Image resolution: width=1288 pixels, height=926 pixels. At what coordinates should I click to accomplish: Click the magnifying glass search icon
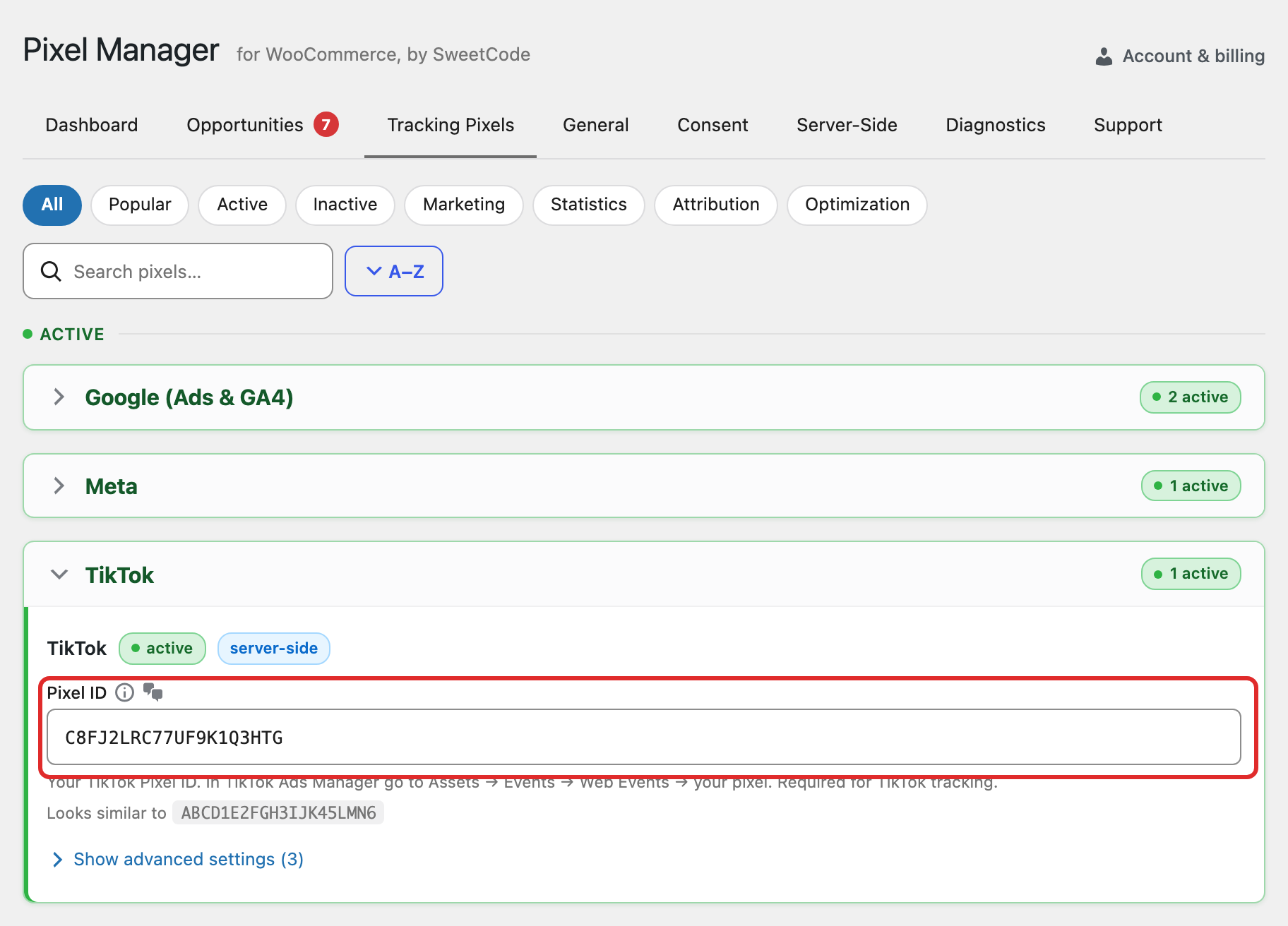(51, 271)
